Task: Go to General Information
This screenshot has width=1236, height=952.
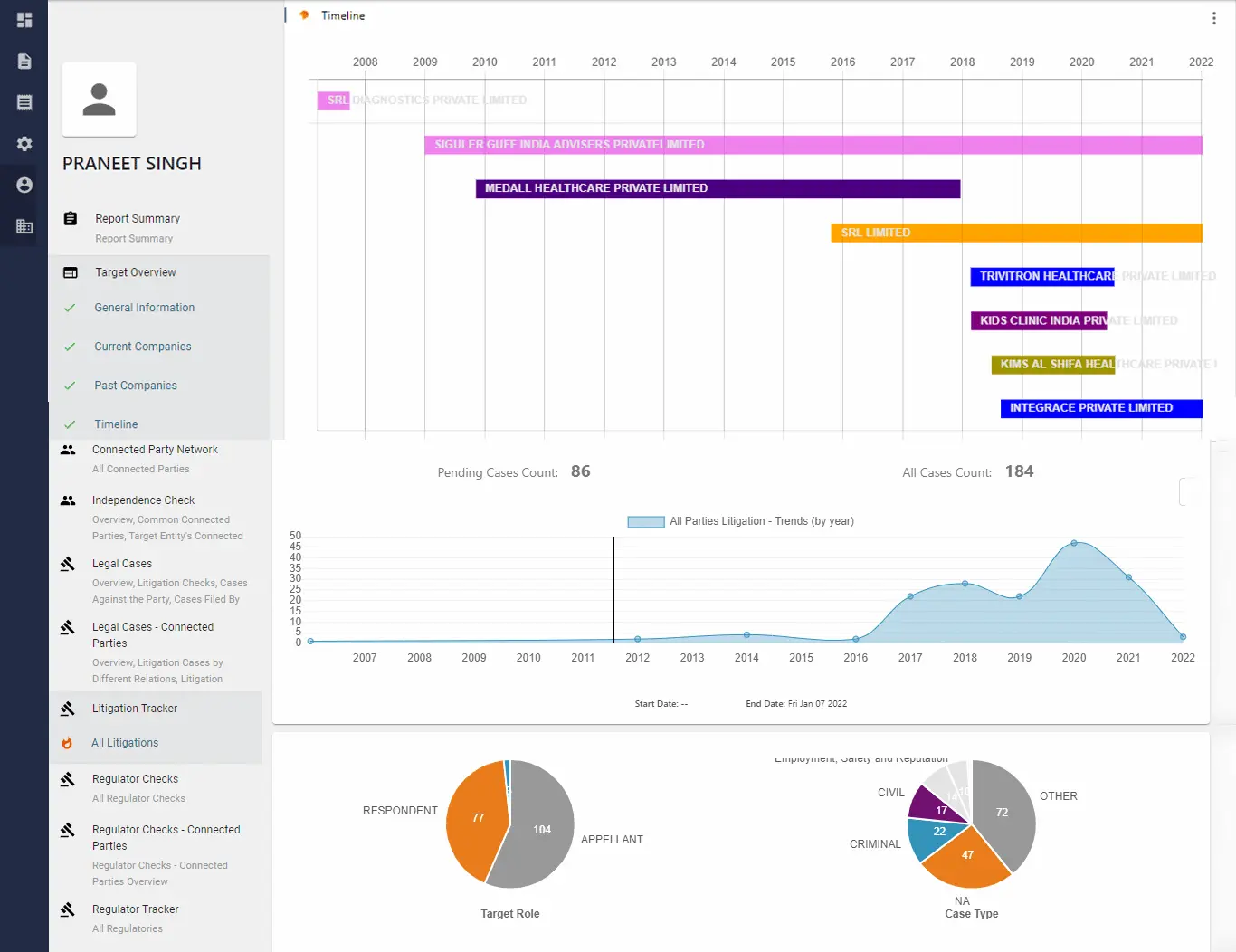Action: tap(145, 308)
